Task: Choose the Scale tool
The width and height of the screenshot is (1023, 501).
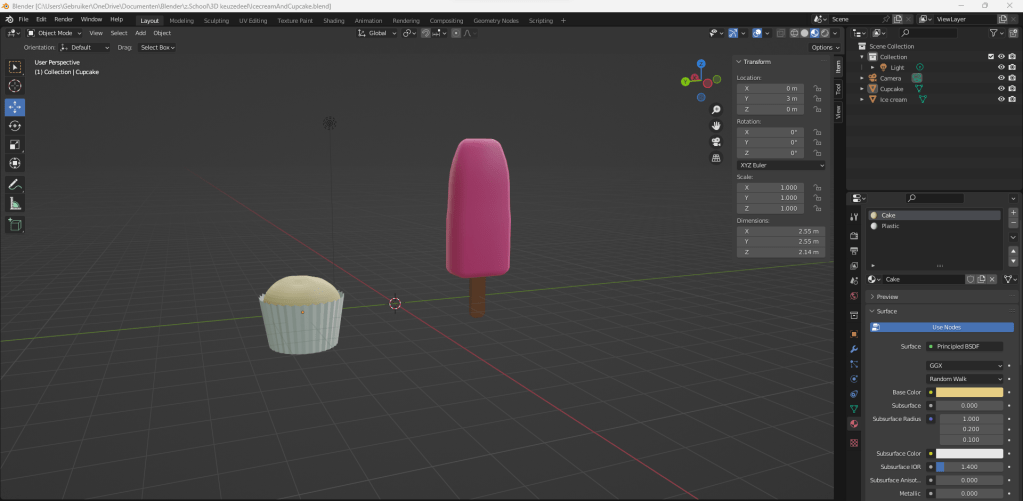Action: [15, 145]
